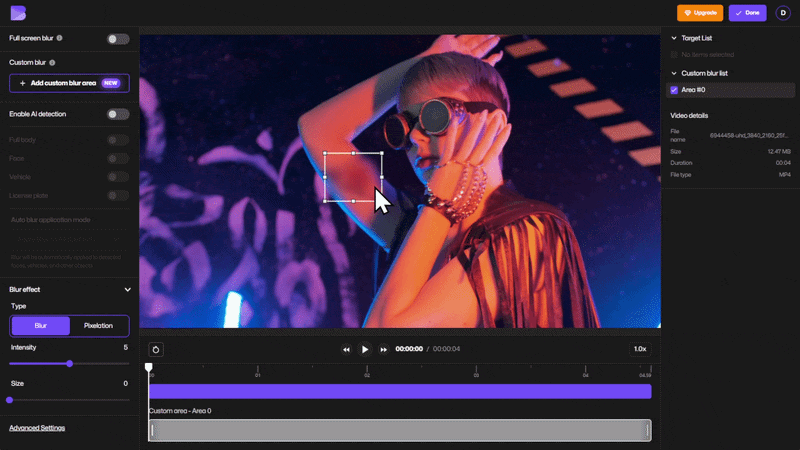
Task: Play the video
Action: (365, 349)
